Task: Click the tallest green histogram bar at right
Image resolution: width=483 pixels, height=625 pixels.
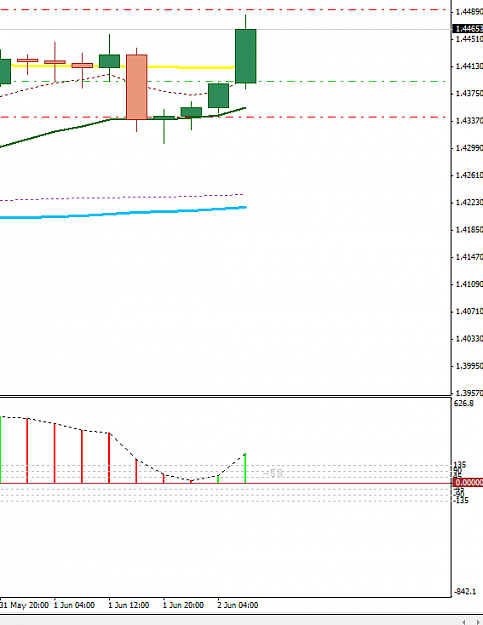Action: (x=245, y=468)
